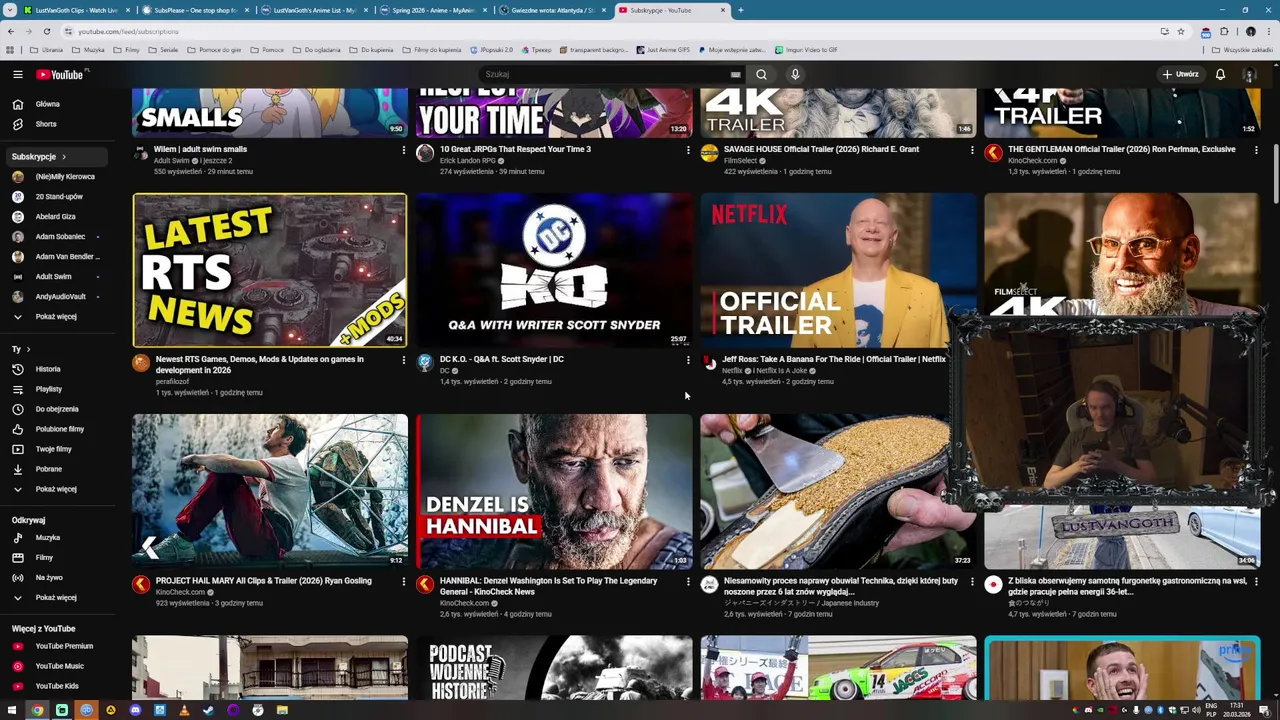
Task: Open Muzyka bookmarks folder
Action: pyautogui.click(x=88, y=50)
